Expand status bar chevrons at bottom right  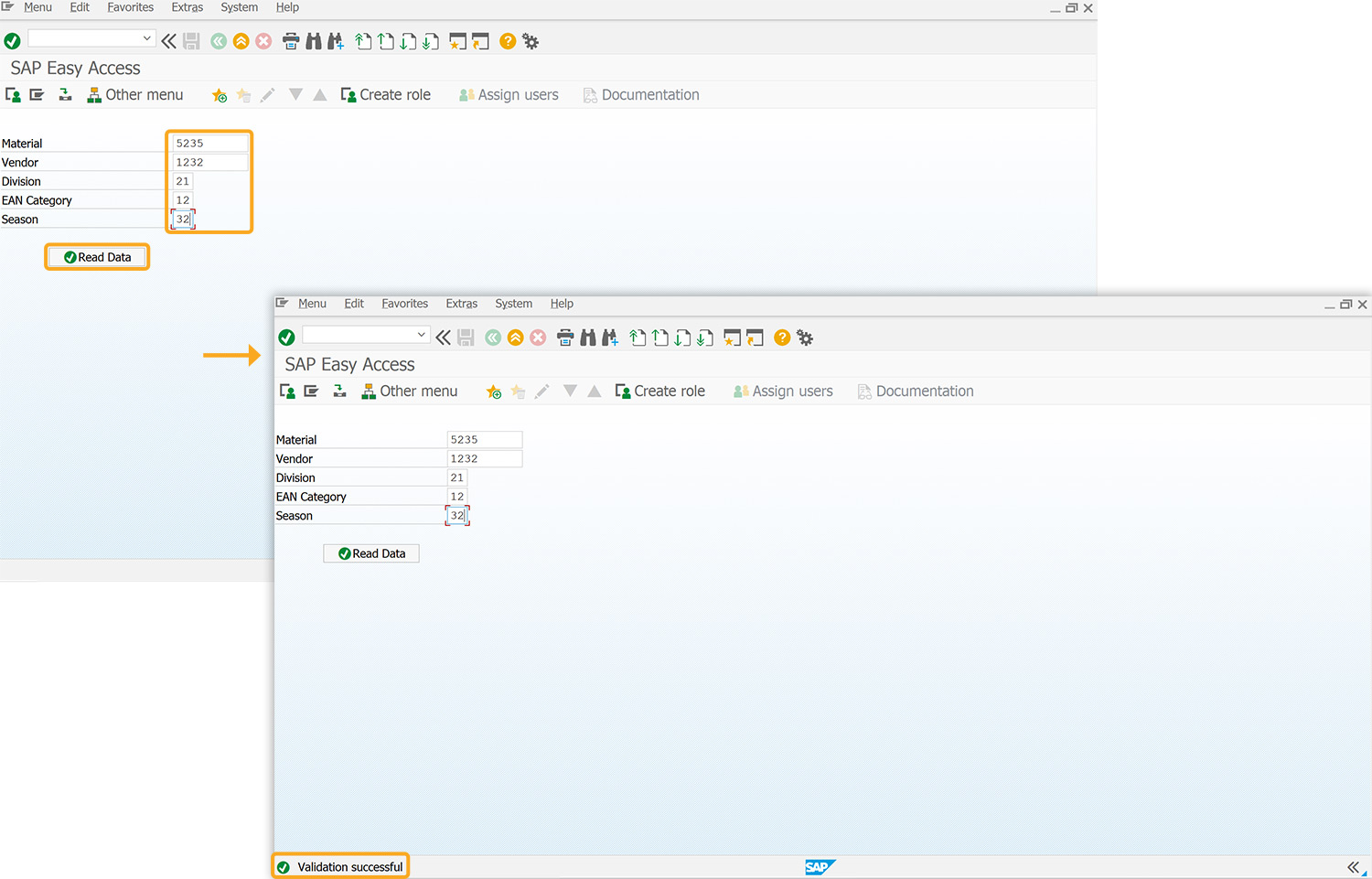[1354, 867]
